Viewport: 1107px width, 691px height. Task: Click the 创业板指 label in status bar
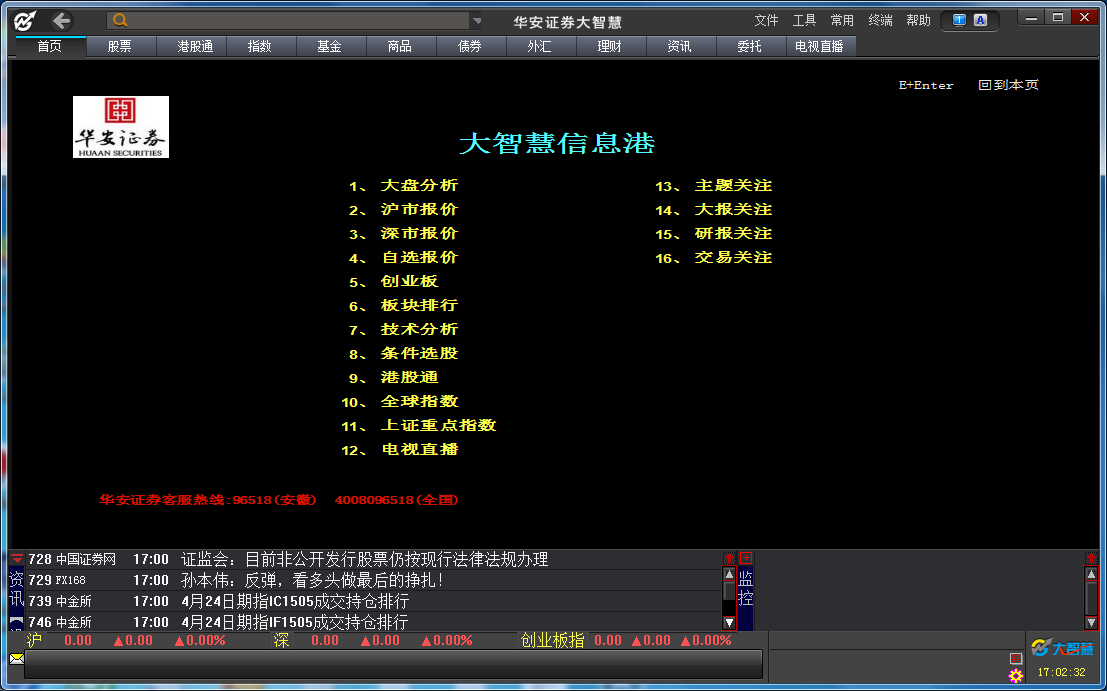[x=552, y=641]
